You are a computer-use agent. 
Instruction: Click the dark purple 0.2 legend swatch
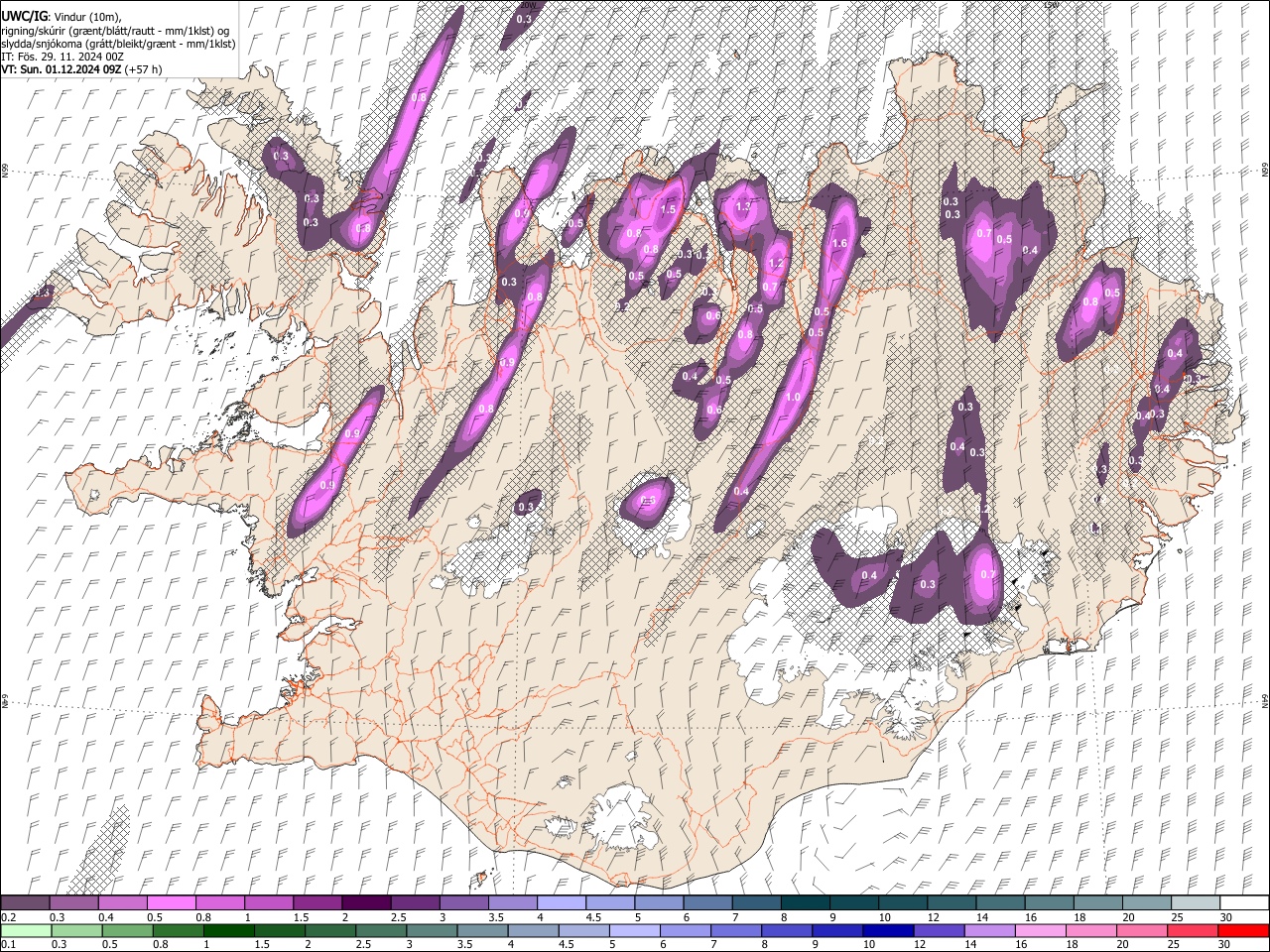pyautogui.click(x=25, y=902)
